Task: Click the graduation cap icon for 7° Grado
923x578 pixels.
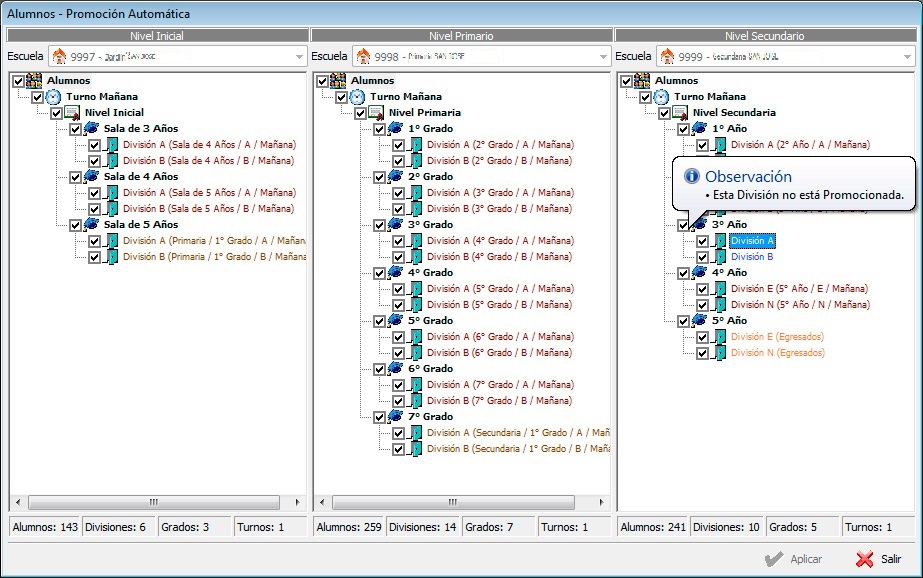Action: point(395,416)
